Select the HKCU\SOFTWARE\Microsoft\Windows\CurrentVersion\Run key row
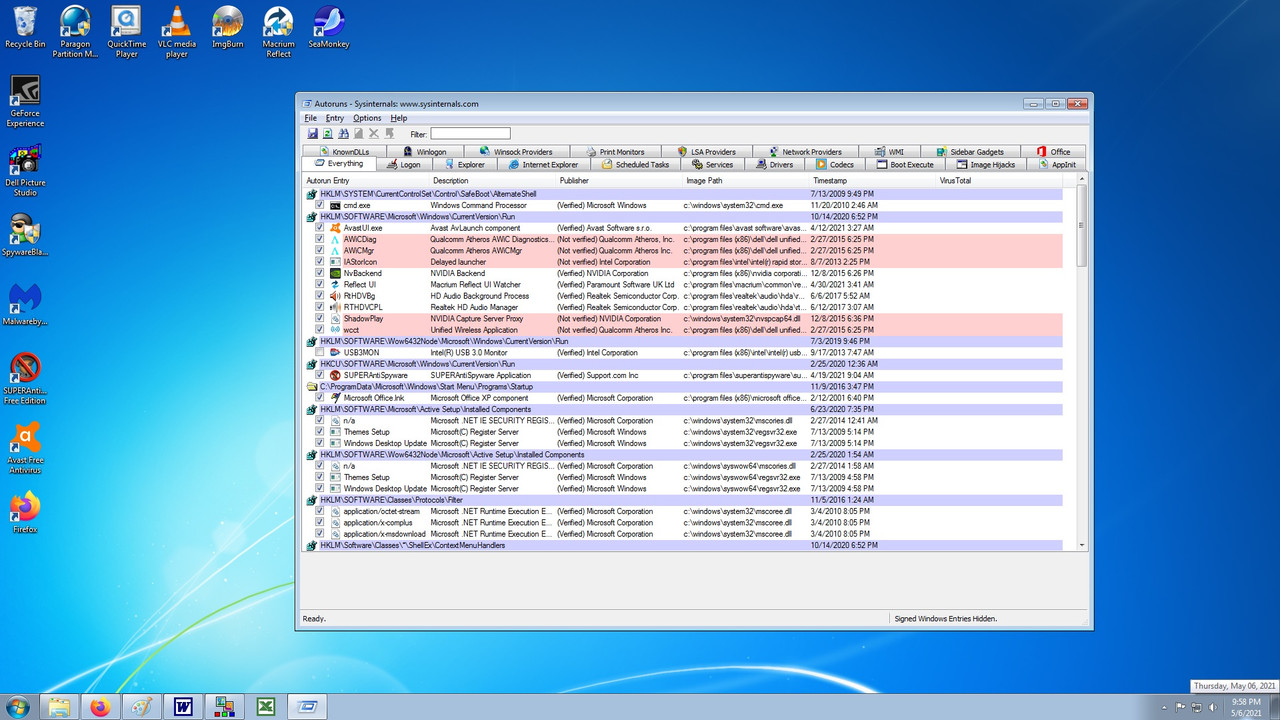 (683, 364)
